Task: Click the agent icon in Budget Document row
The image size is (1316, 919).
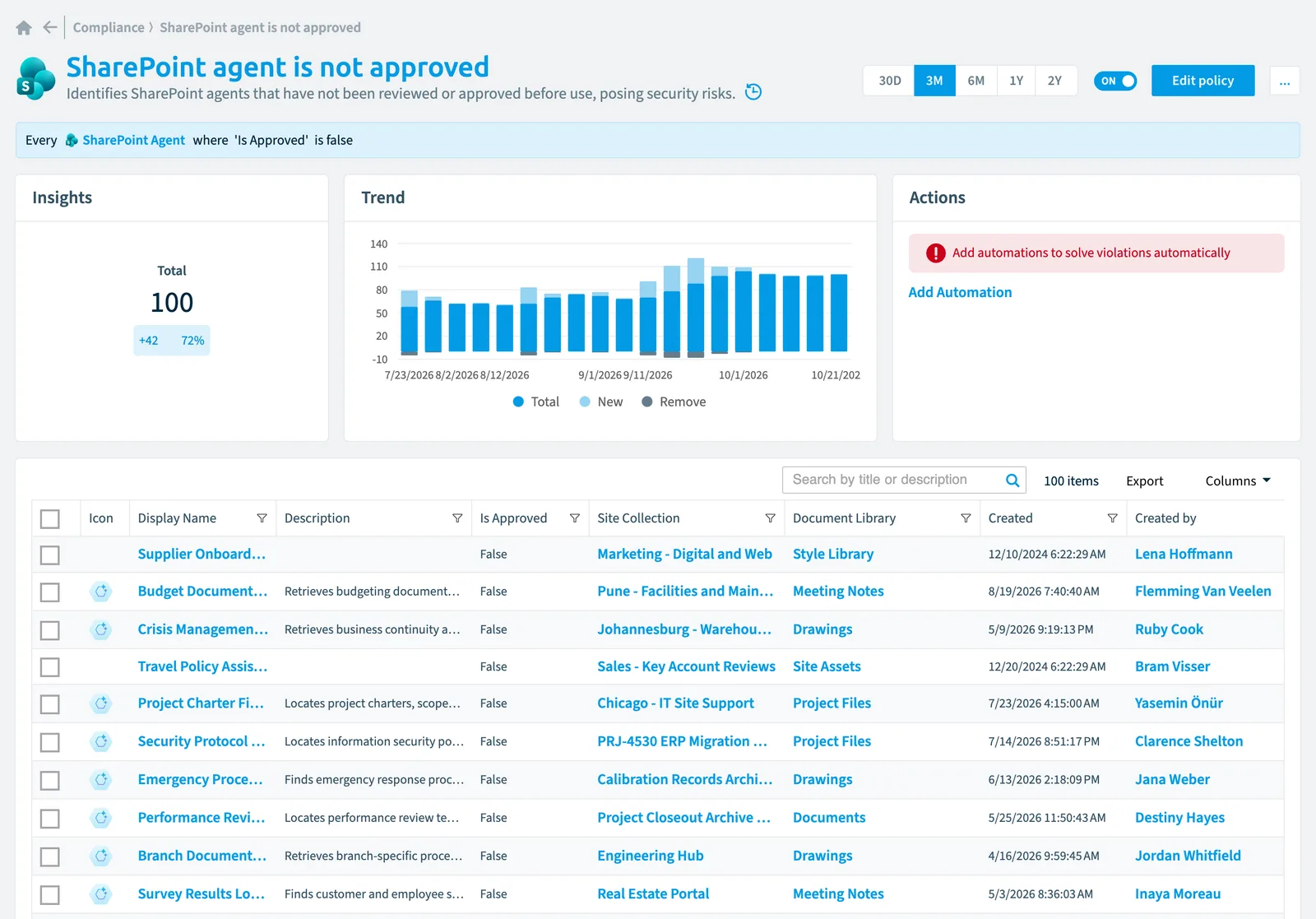Action: (101, 591)
